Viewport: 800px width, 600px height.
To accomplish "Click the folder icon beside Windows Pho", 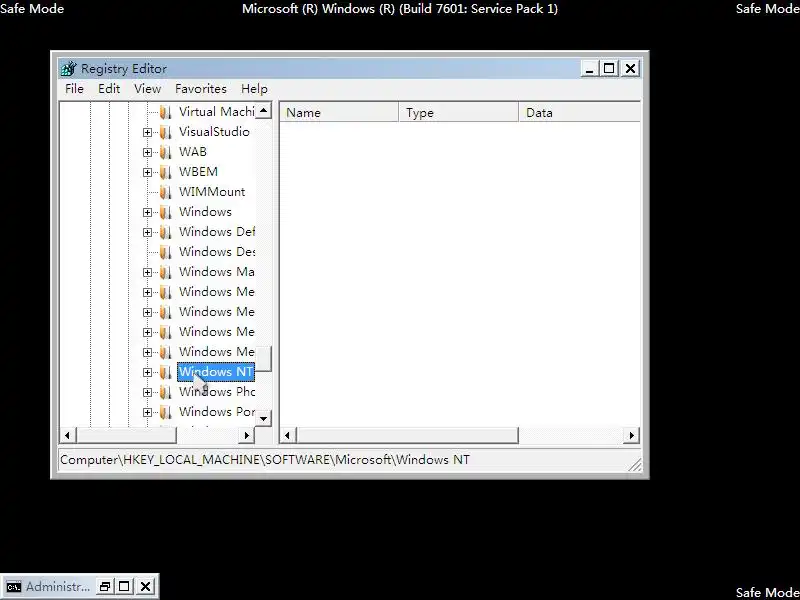I will click(x=165, y=392).
